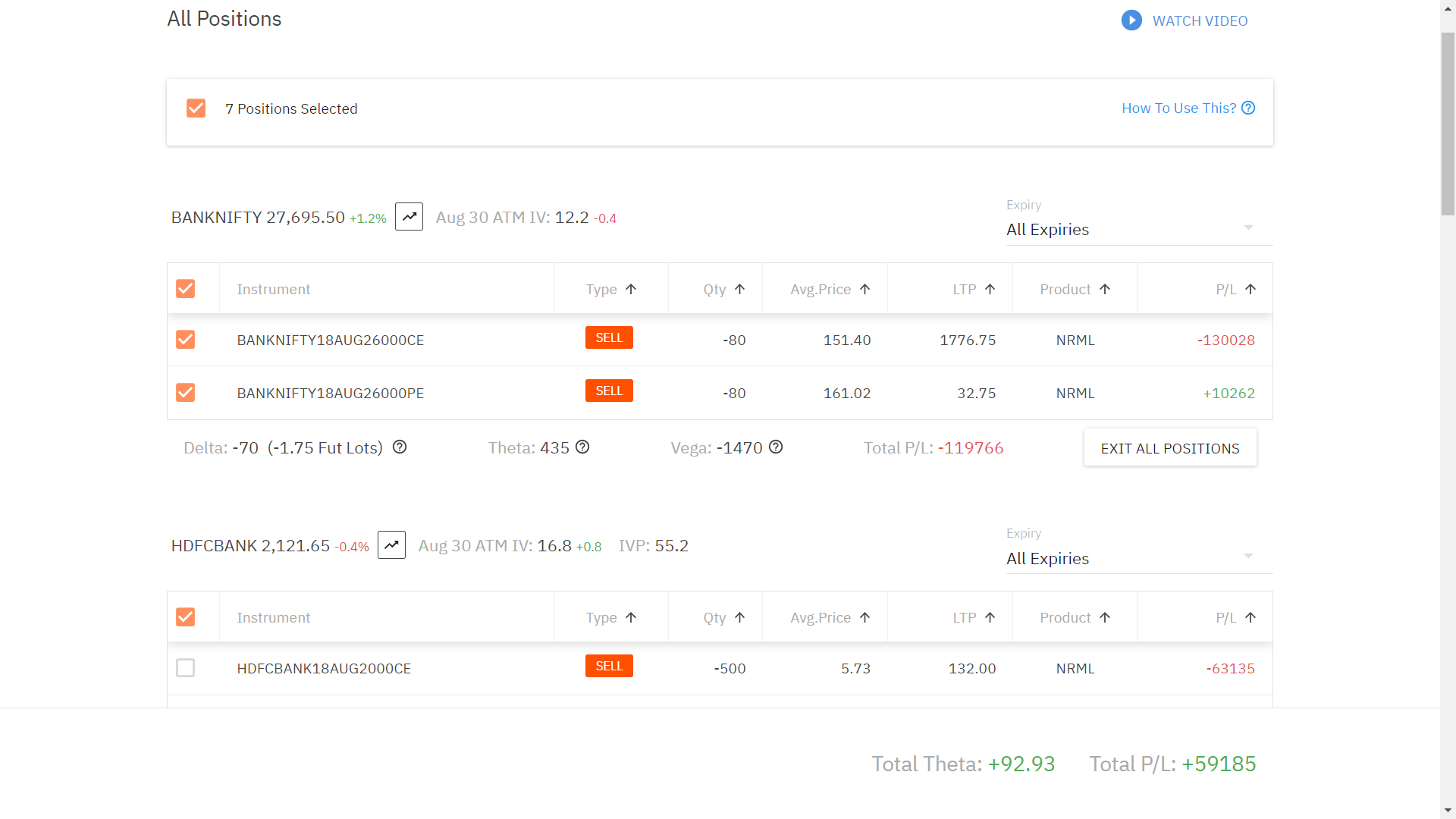Image resolution: width=1456 pixels, height=819 pixels.
Task: Check the HDFCBANK18AUG2000CE position
Action: 185,668
